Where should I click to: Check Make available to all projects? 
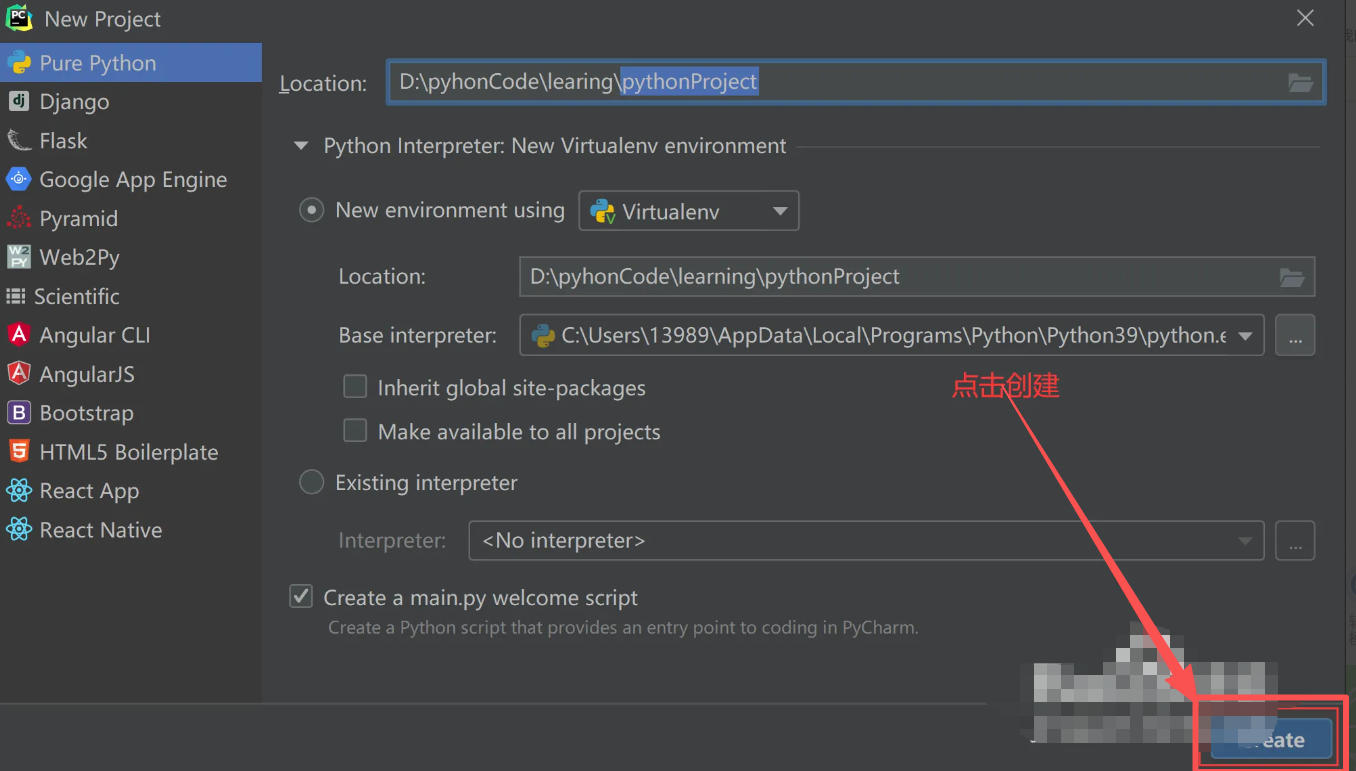pos(355,431)
